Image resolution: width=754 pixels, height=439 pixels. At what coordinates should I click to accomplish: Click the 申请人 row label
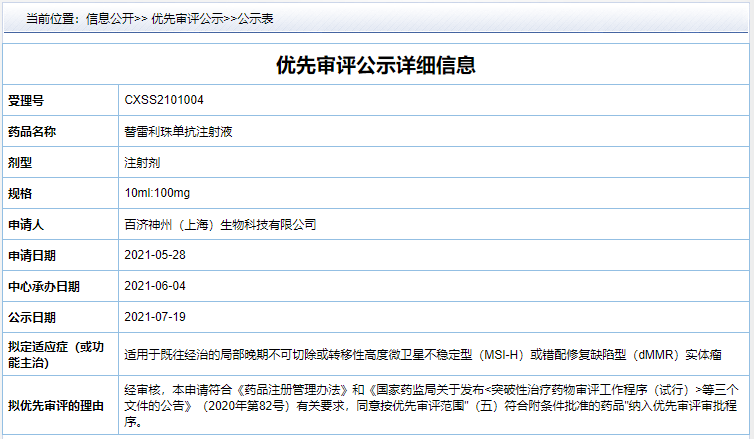[26, 225]
